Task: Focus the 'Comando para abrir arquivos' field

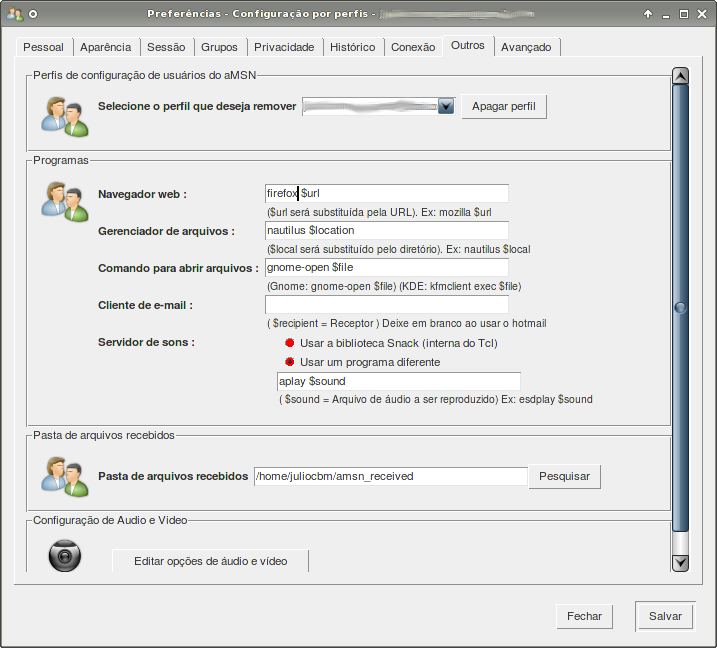Action: 387,268
